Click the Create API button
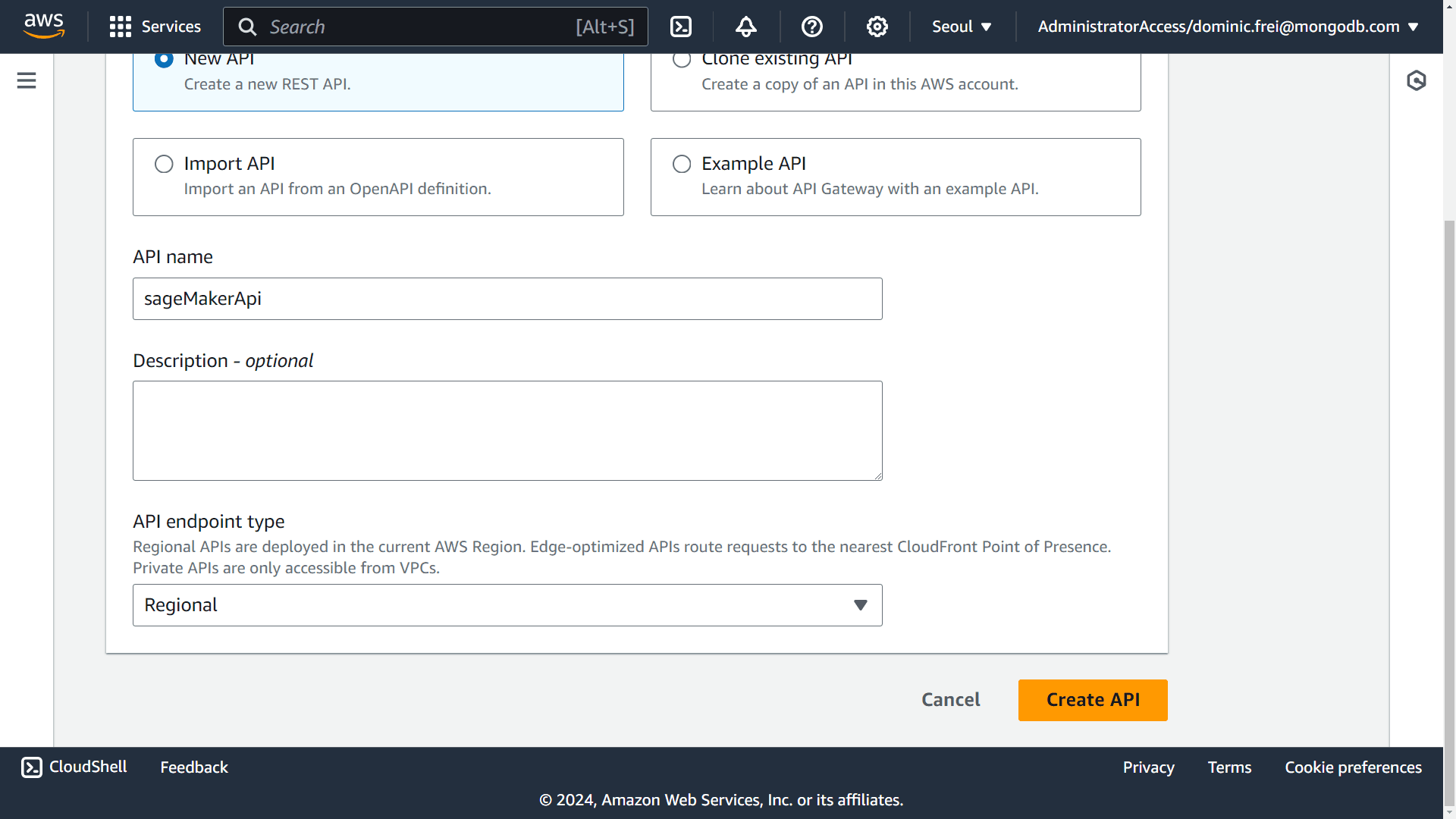Screen dimensions: 1456x819 (x=1093, y=700)
